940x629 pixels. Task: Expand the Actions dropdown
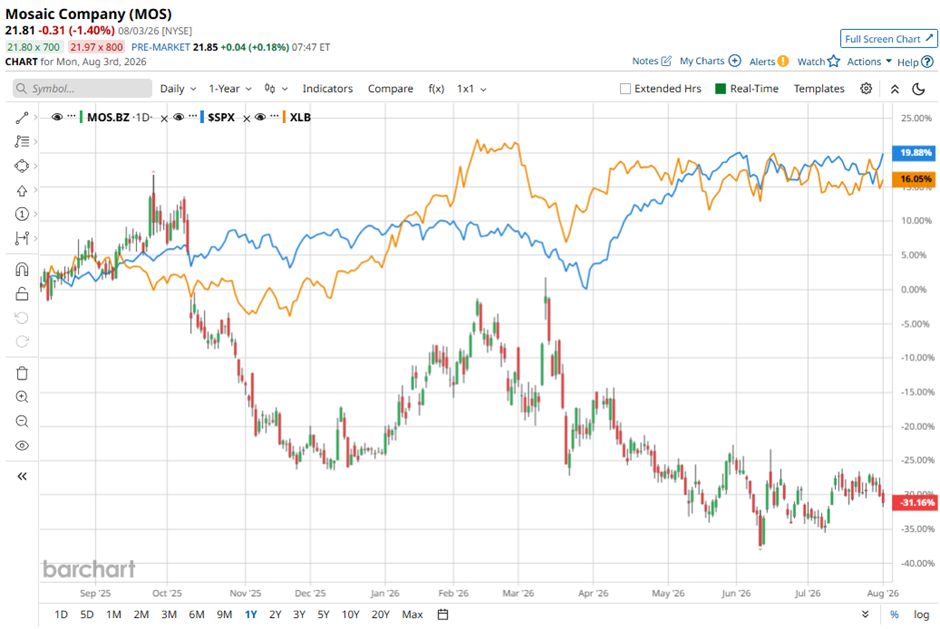pyautogui.click(x=869, y=61)
